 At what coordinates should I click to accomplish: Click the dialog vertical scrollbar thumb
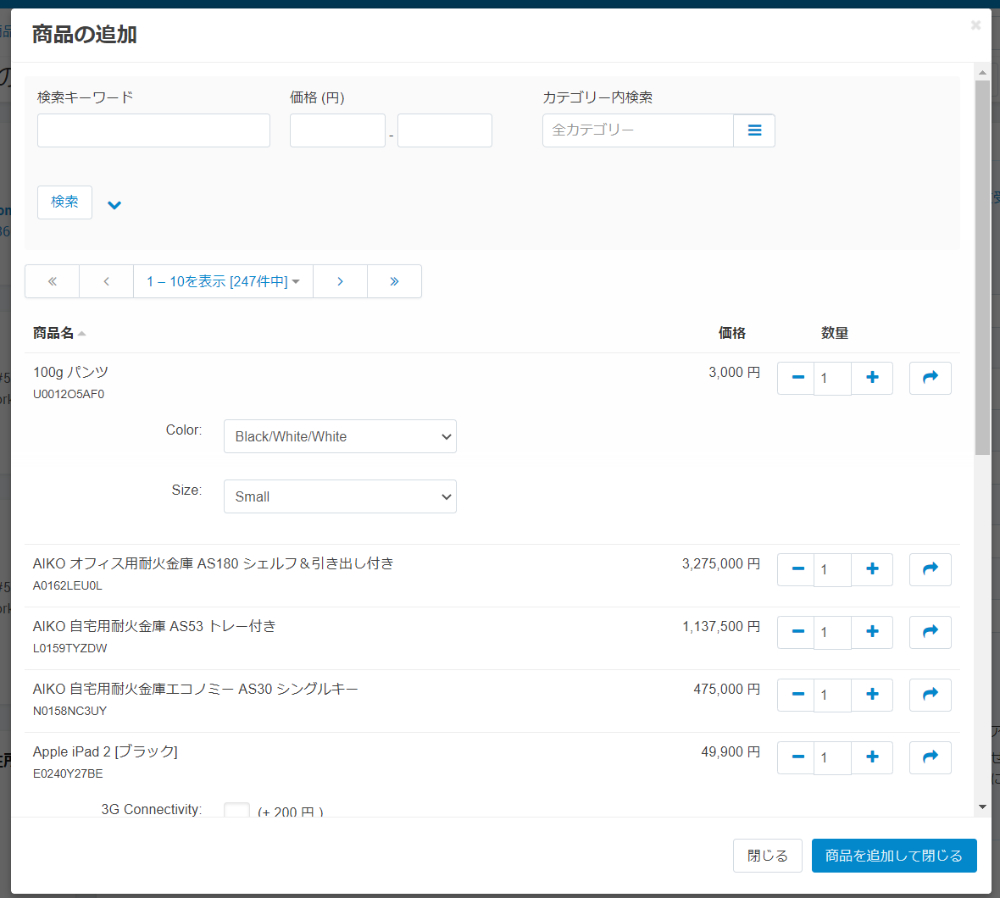(982, 267)
